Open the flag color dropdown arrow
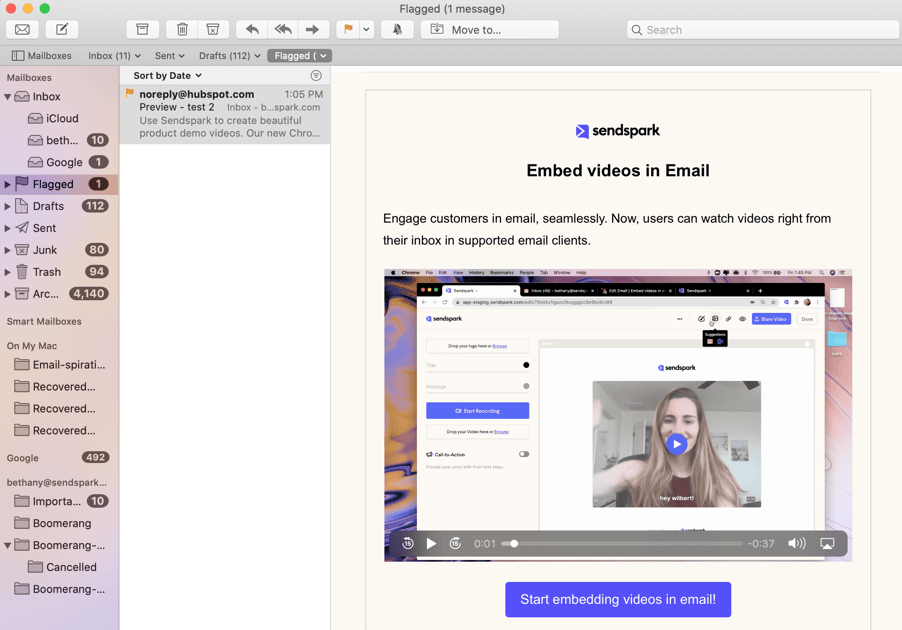 pos(366,30)
